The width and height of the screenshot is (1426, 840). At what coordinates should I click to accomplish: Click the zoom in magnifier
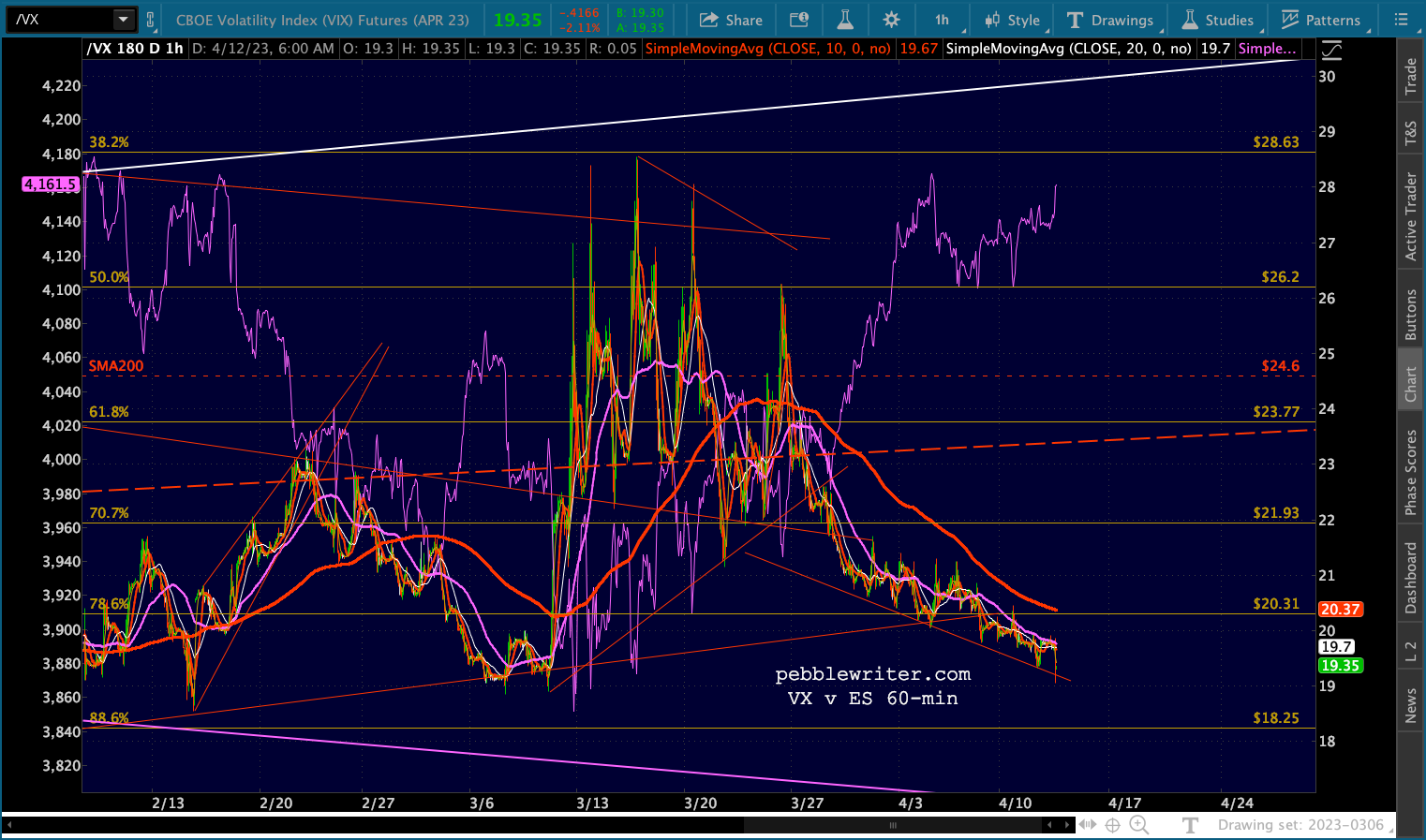(1138, 825)
